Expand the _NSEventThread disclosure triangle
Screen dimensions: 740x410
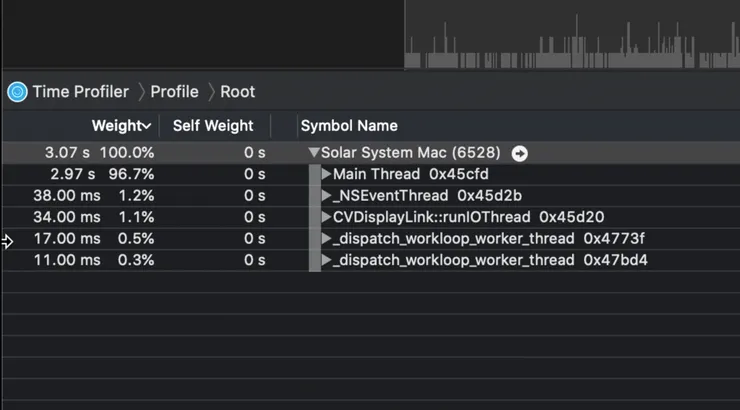pos(326,196)
